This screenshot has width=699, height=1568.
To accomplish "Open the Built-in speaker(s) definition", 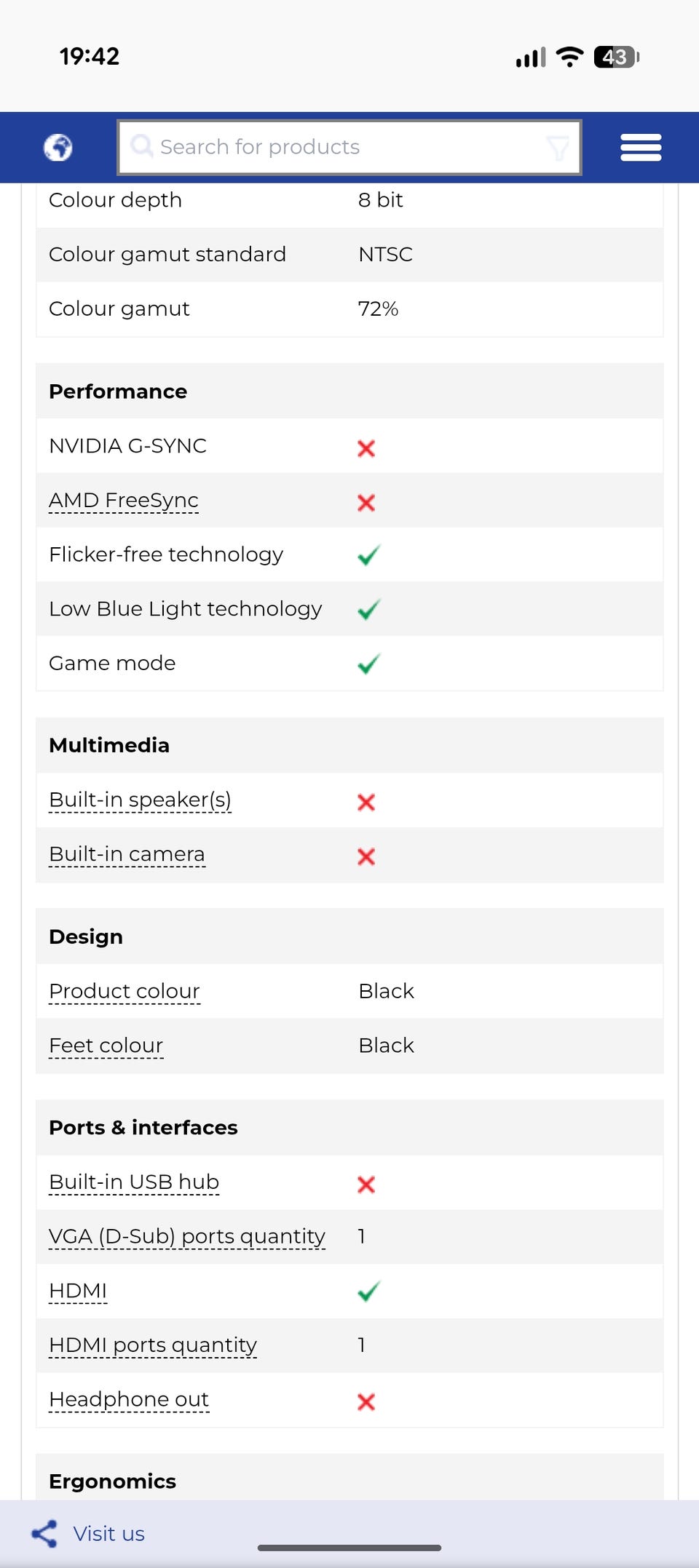I will [140, 800].
